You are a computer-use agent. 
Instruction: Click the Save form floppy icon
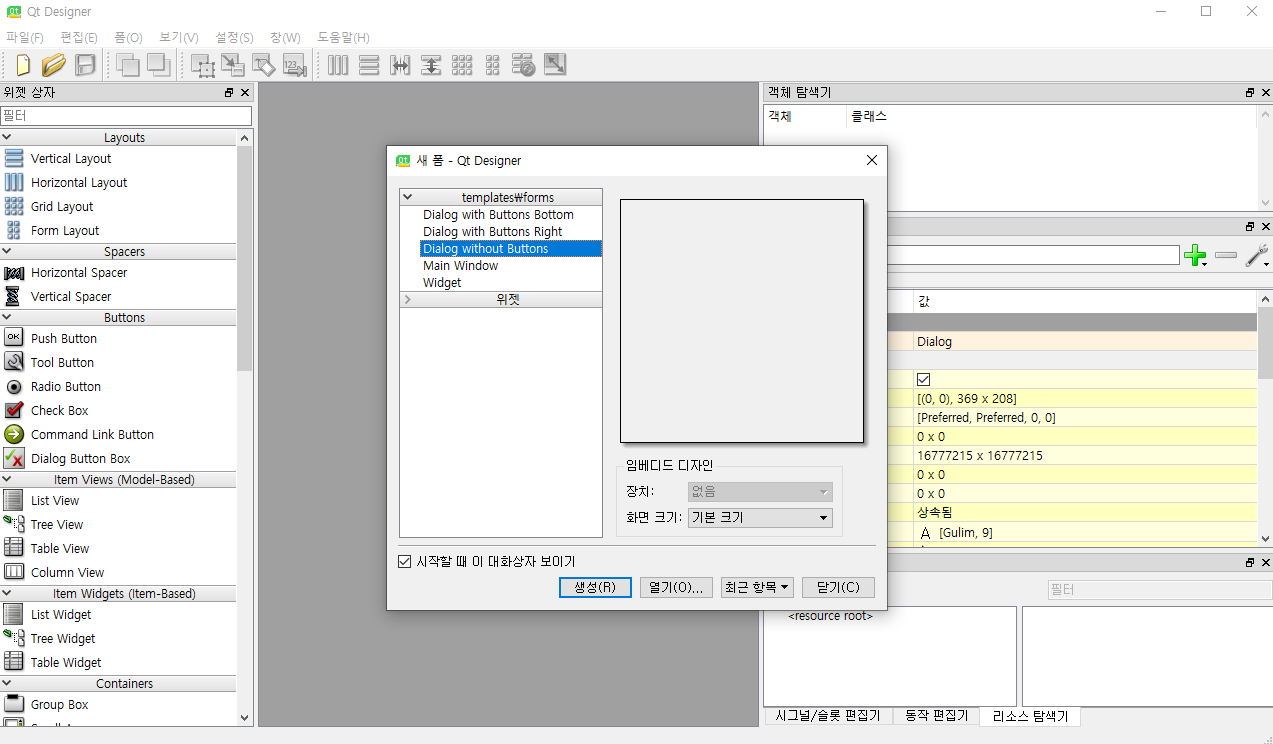click(x=86, y=65)
